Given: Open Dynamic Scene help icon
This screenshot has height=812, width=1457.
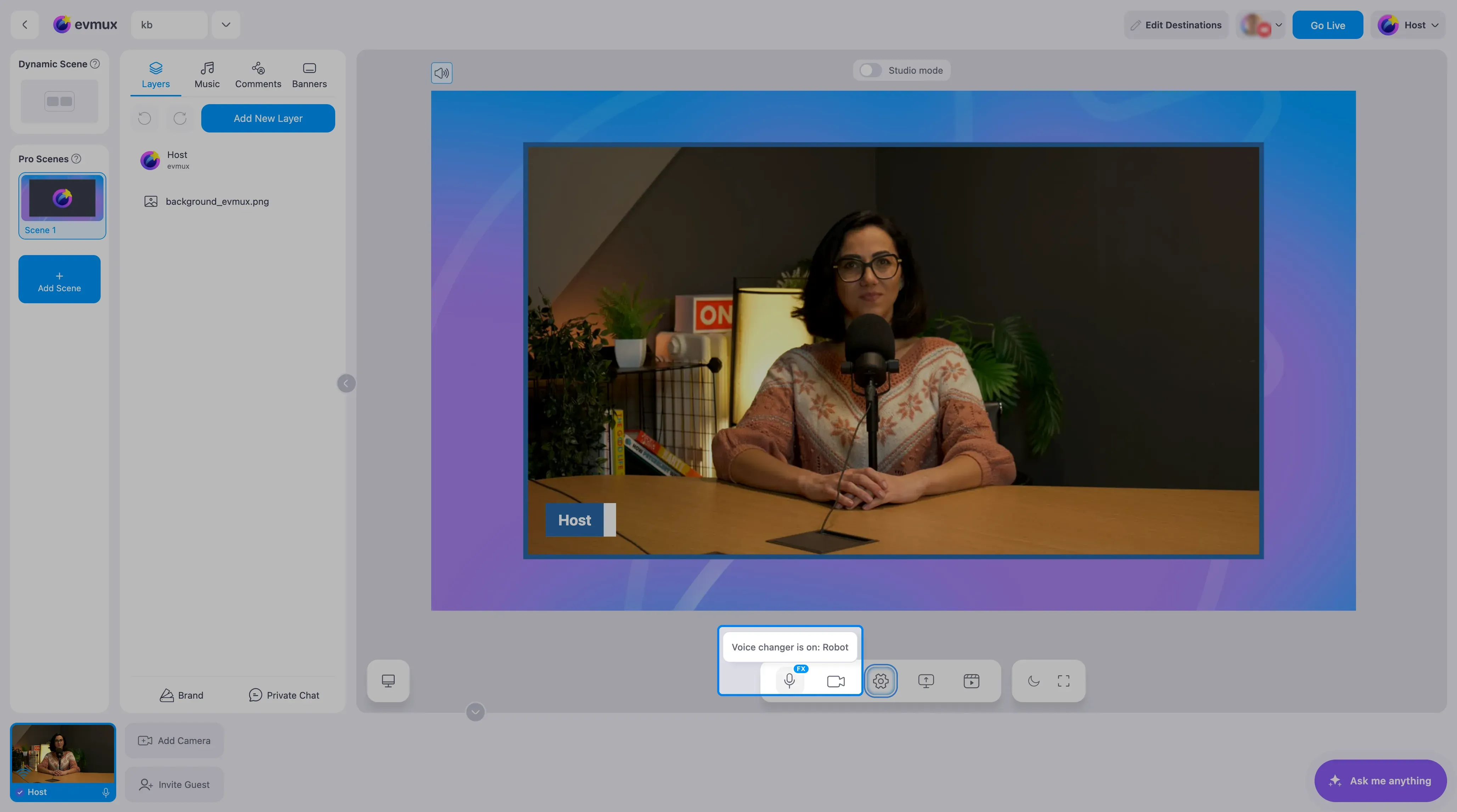Looking at the screenshot, I should coord(95,64).
